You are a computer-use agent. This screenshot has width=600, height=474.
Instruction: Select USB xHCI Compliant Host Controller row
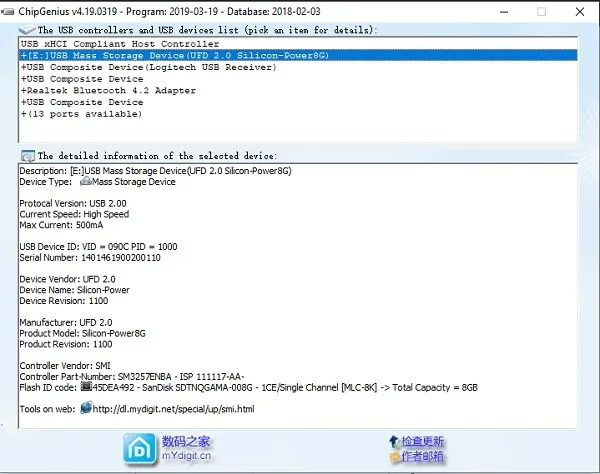click(298, 44)
